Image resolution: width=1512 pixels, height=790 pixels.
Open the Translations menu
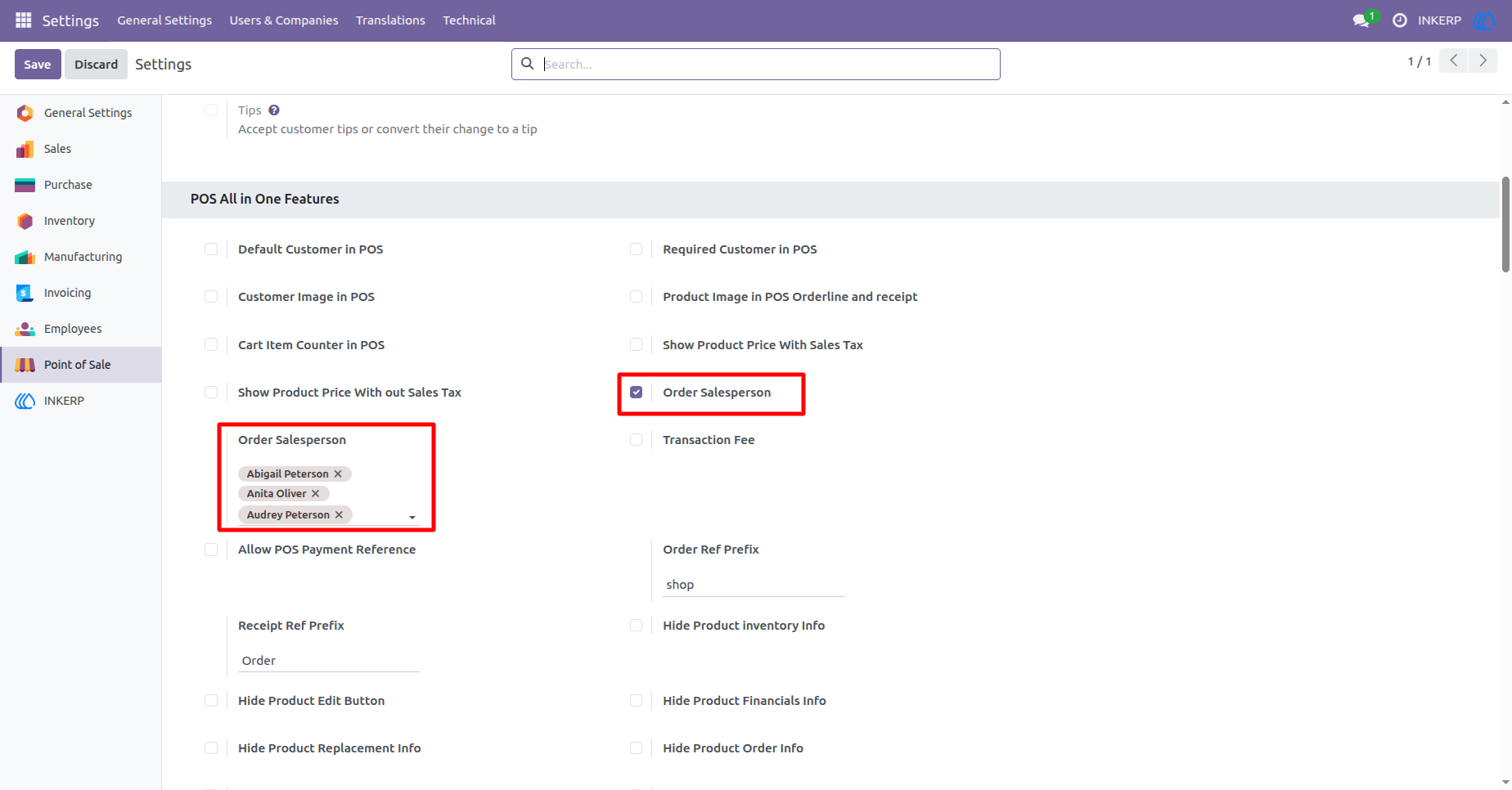point(390,20)
